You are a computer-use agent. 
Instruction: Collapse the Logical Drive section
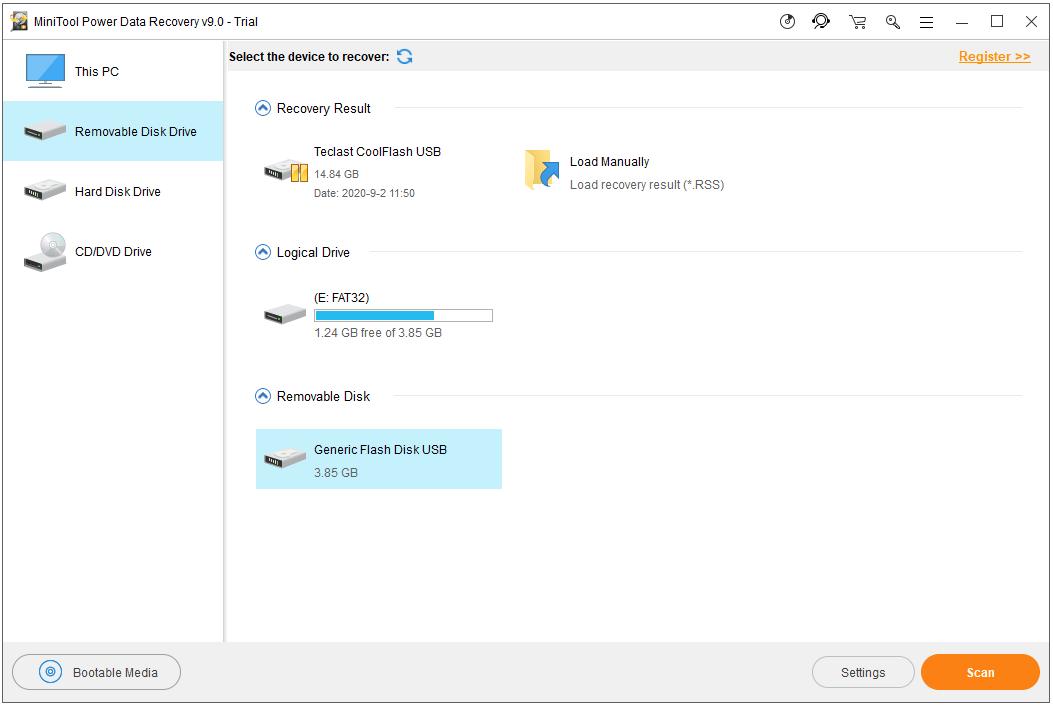263,252
